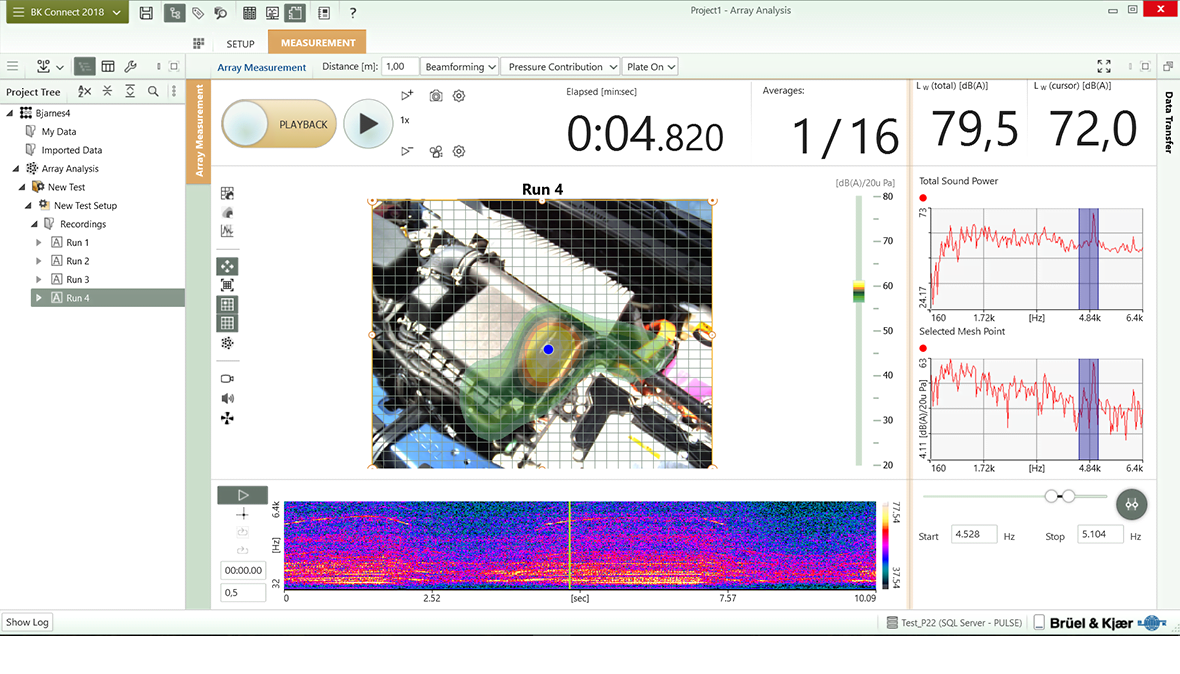
Task: Click the search icon in Project Tree
Action: (153, 91)
